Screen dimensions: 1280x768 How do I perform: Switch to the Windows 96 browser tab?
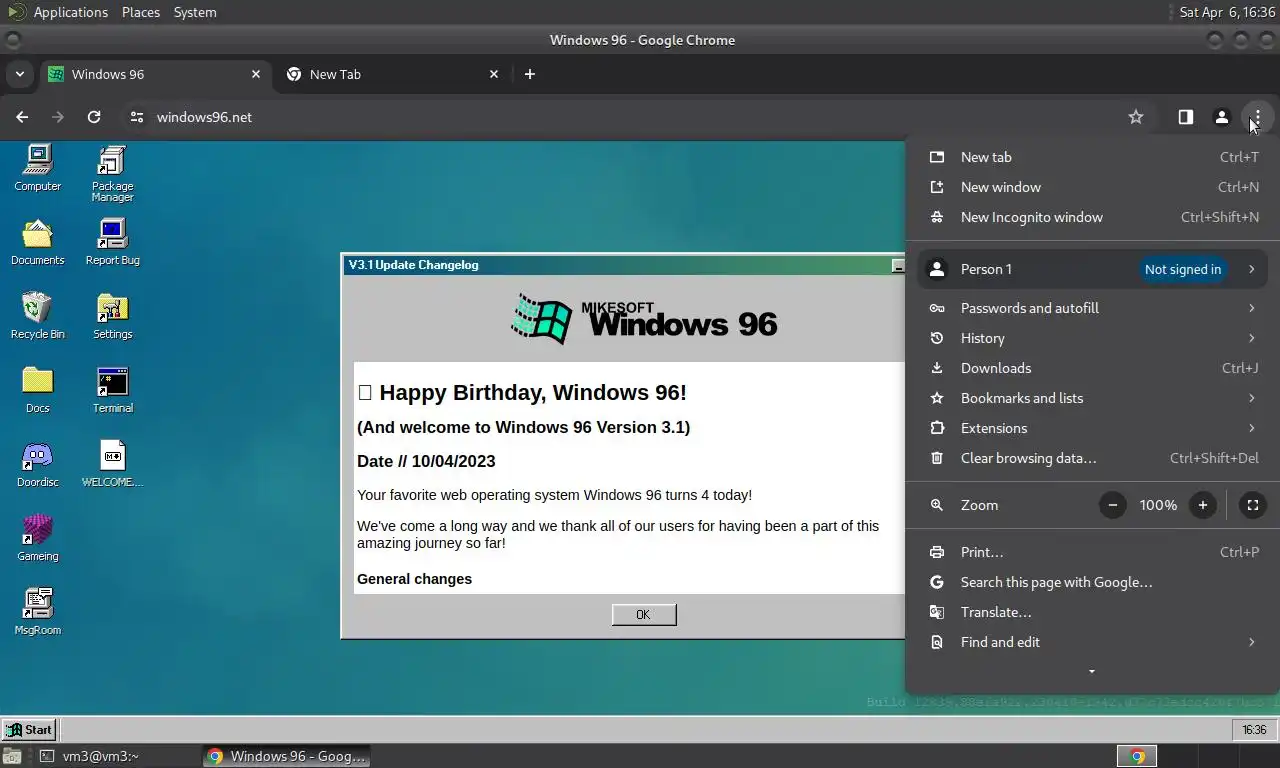point(155,74)
